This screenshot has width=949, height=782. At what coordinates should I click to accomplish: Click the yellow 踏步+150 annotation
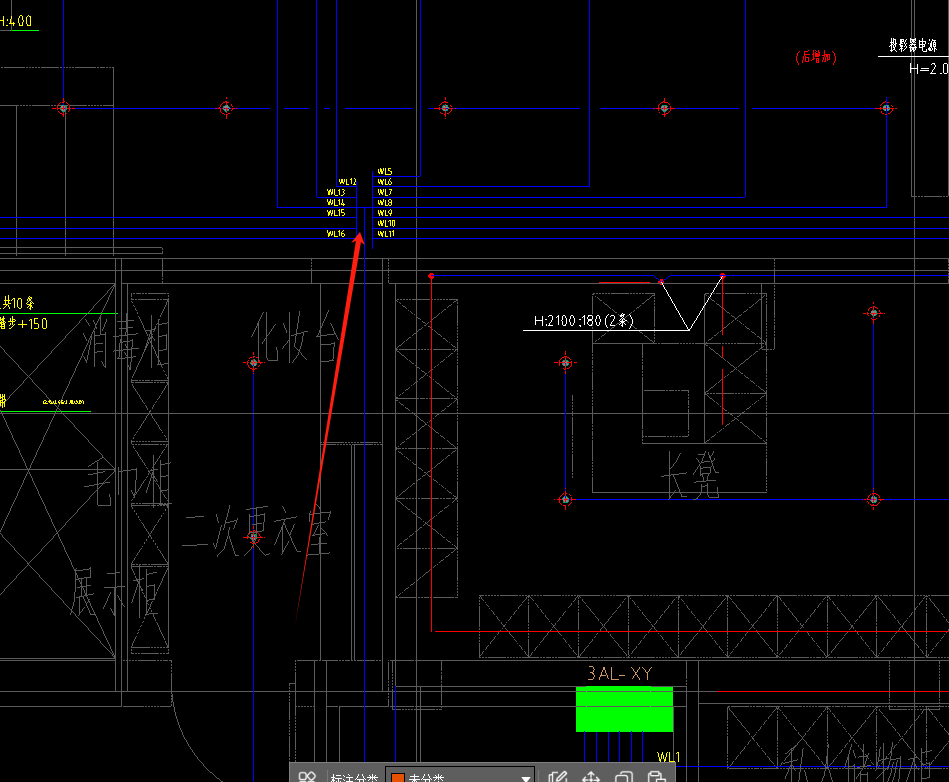24,324
